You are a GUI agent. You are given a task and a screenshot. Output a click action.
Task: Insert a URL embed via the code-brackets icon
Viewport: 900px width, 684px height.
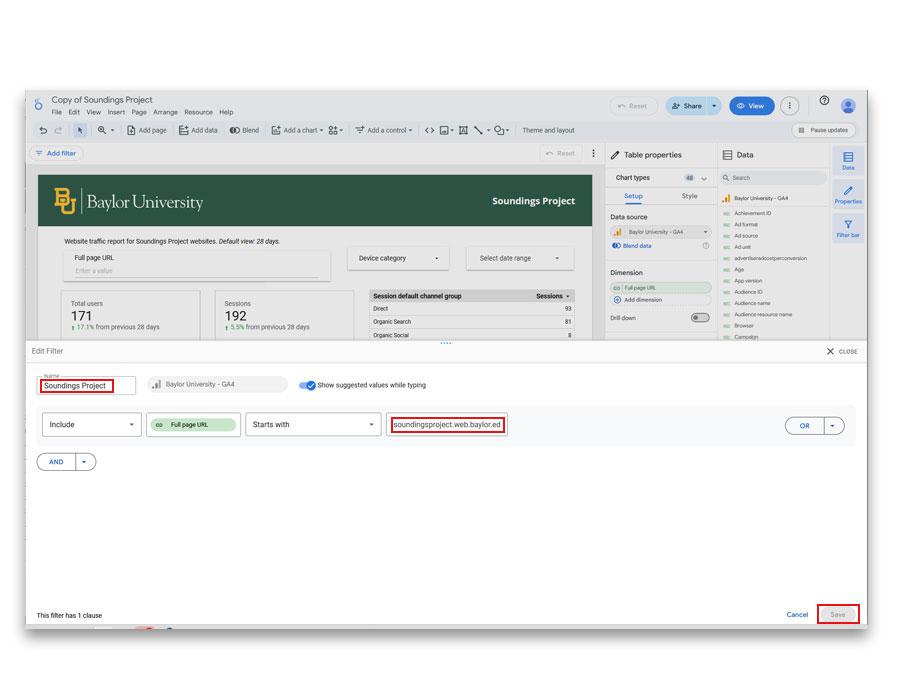[x=429, y=130]
